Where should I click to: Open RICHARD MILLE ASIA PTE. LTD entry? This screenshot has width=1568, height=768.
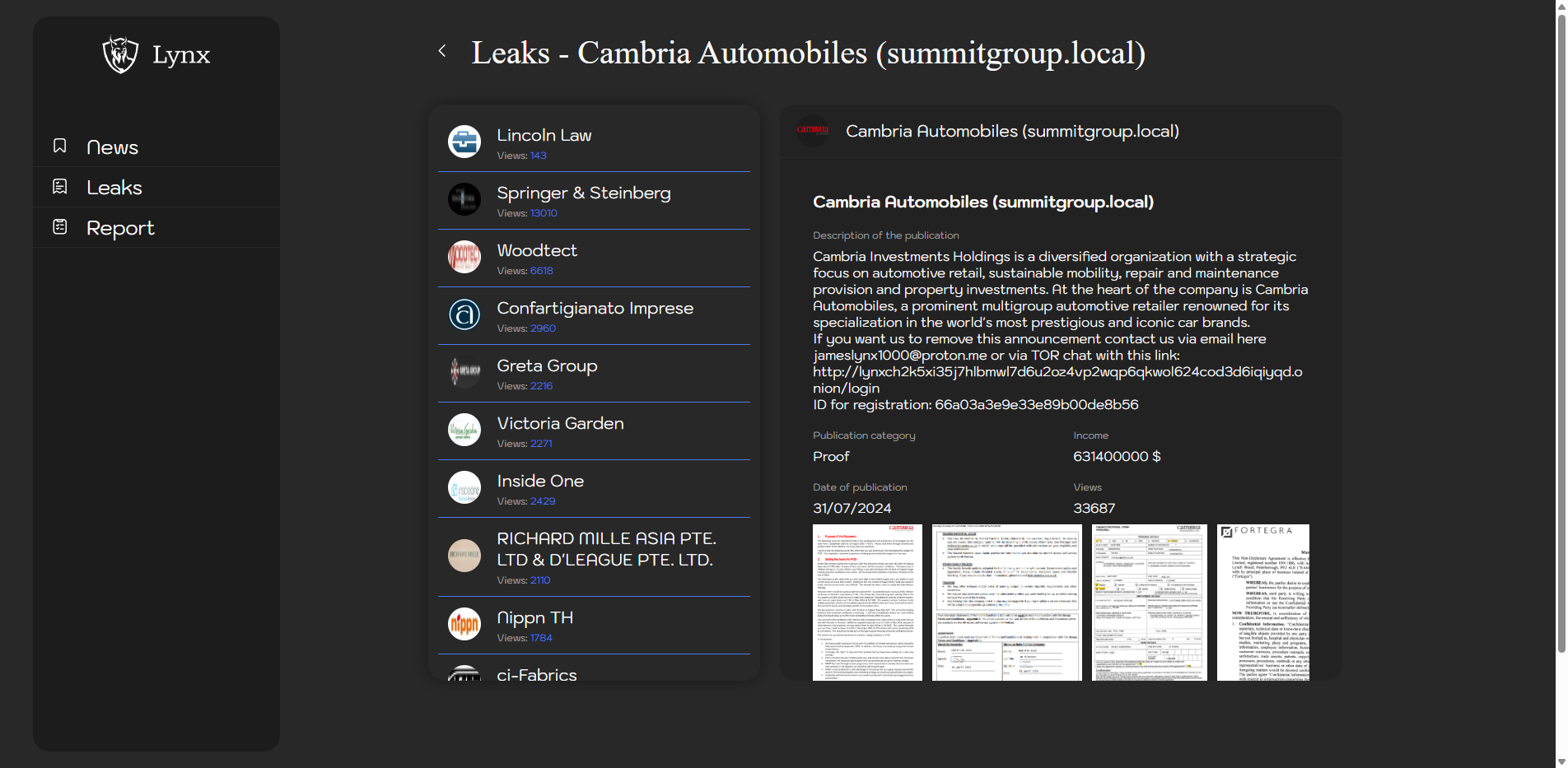(x=606, y=549)
